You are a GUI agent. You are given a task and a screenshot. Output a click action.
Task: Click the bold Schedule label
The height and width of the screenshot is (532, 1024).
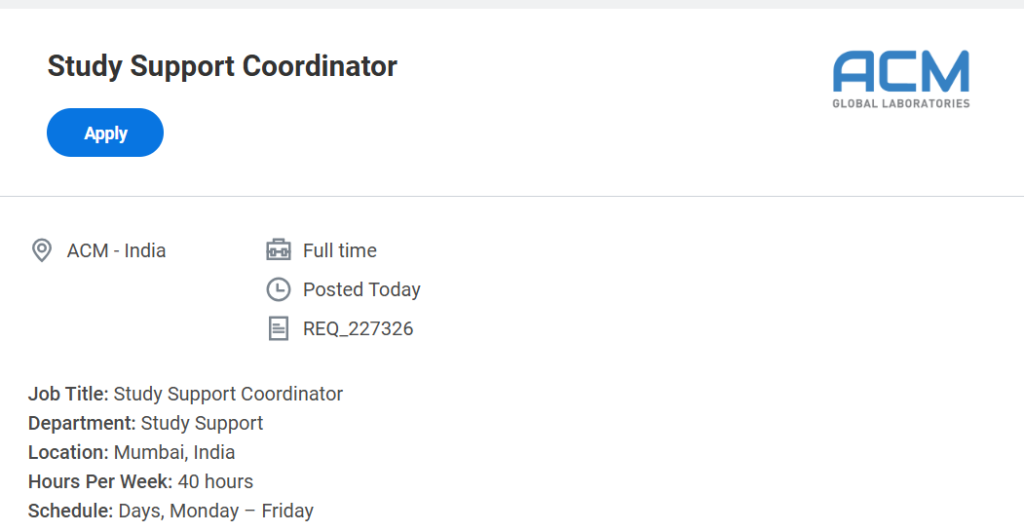click(x=70, y=511)
